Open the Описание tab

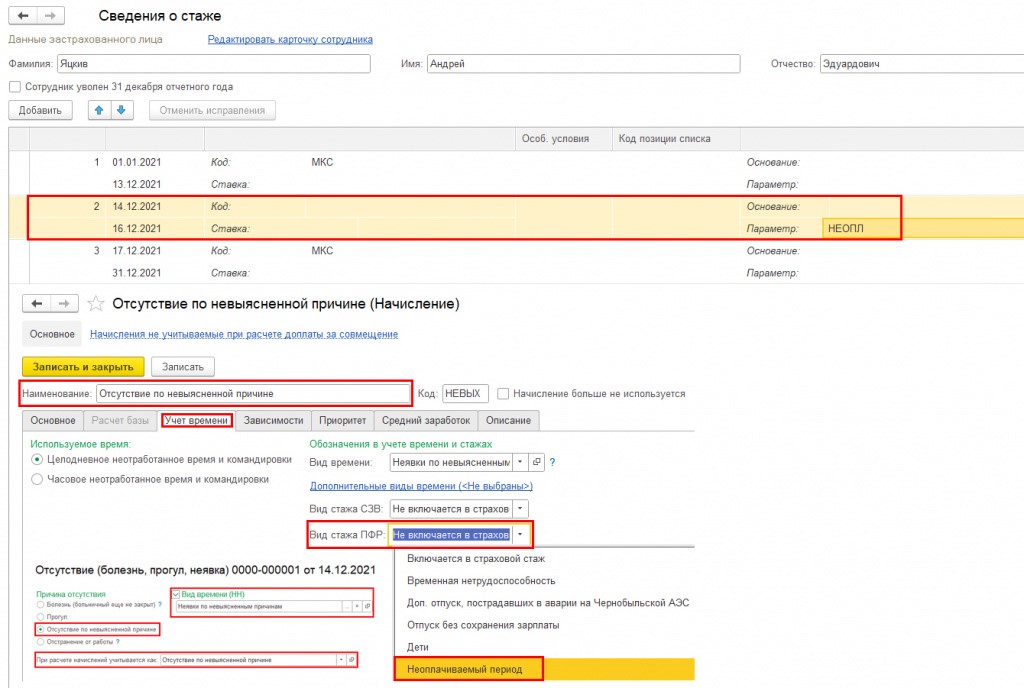(508, 420)
